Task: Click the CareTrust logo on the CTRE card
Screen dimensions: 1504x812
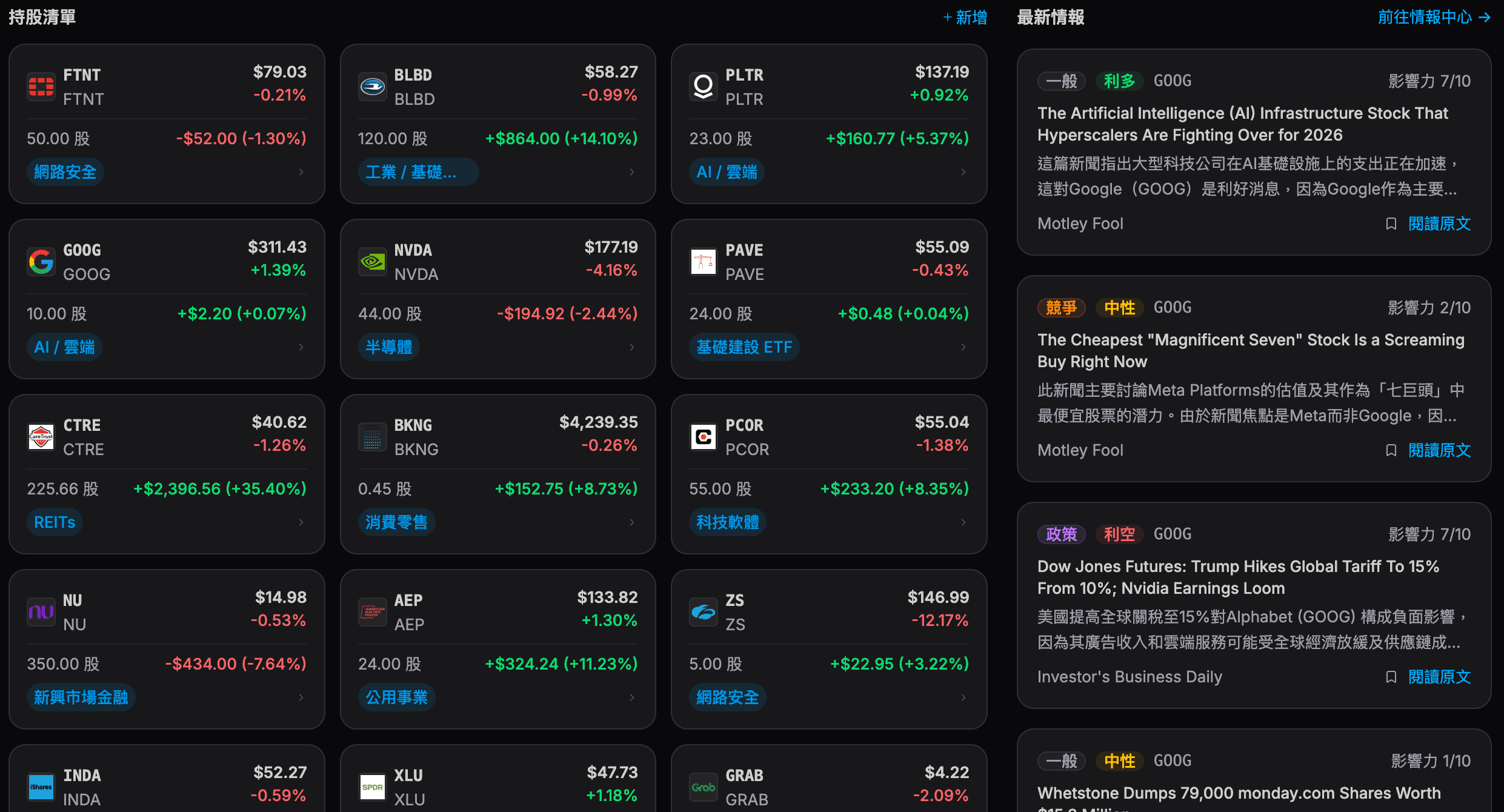Action: click(41, 437)
